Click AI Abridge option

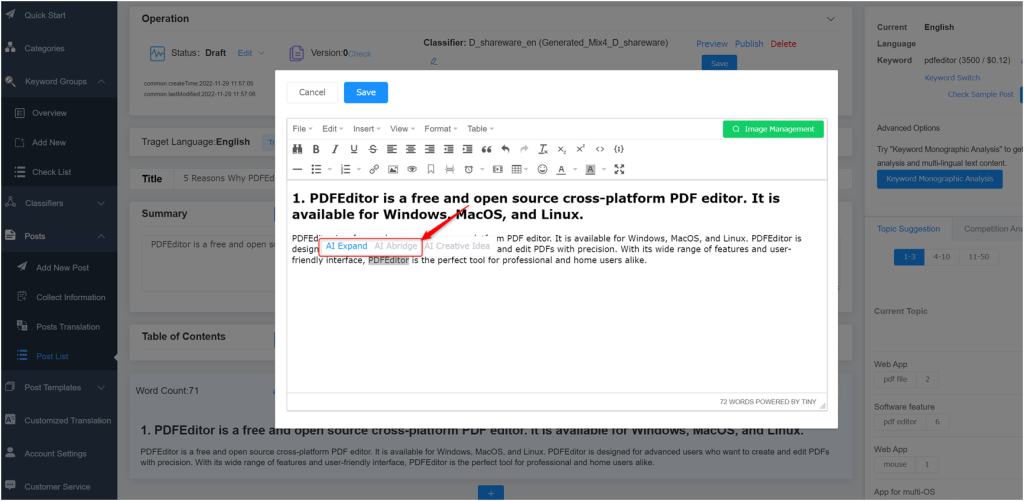coord(396,246)
